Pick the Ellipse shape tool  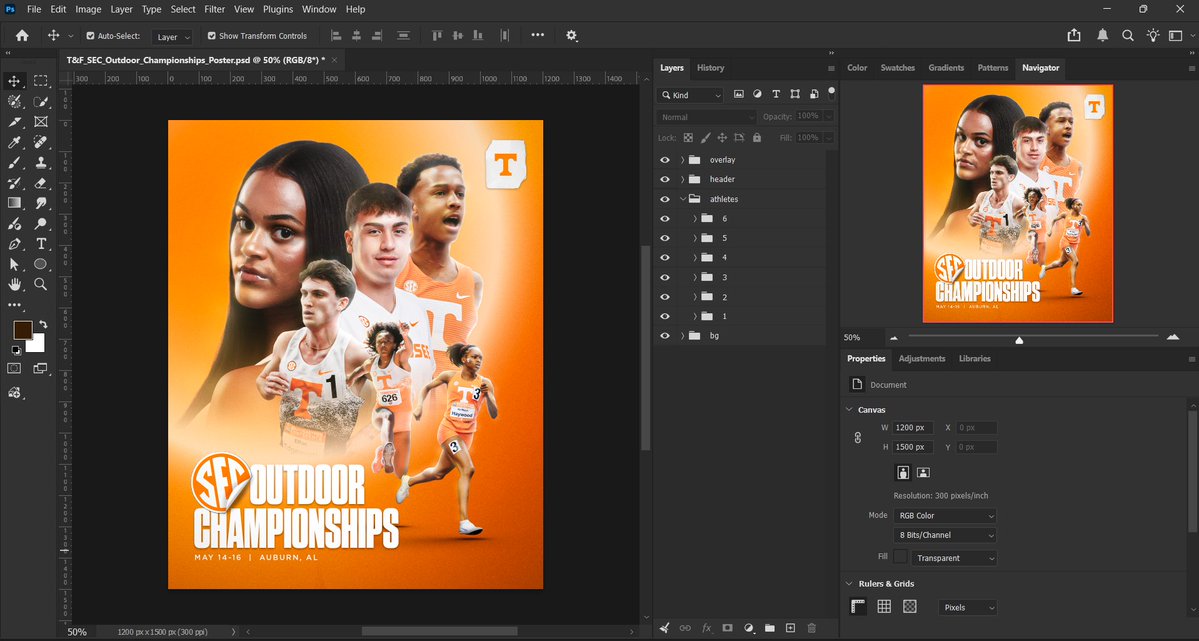[41, 264]
